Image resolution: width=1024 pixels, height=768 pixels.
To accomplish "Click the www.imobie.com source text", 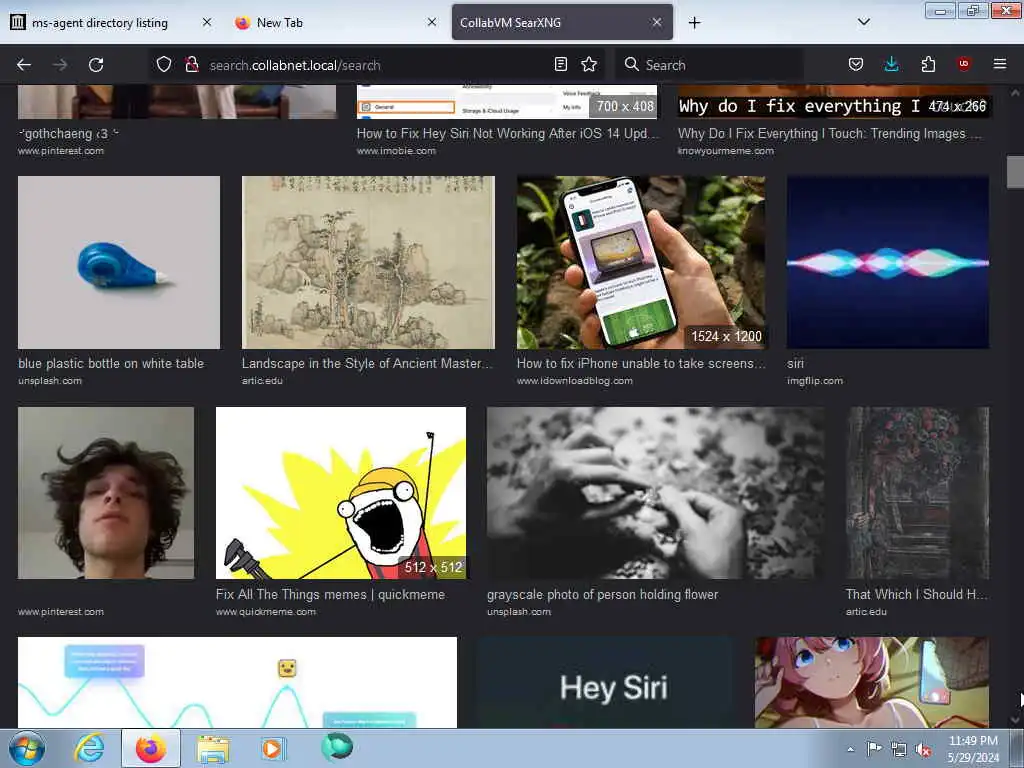I will tap(396, 151).
